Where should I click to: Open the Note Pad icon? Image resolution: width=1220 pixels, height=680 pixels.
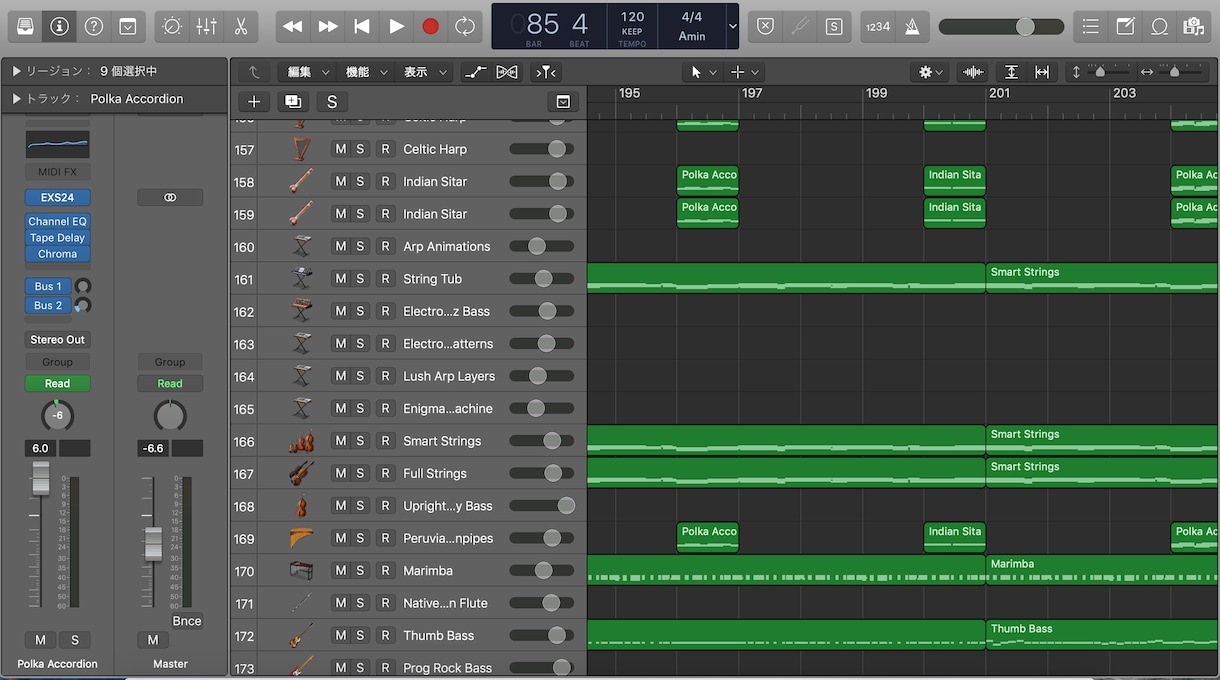[1125, 27]
